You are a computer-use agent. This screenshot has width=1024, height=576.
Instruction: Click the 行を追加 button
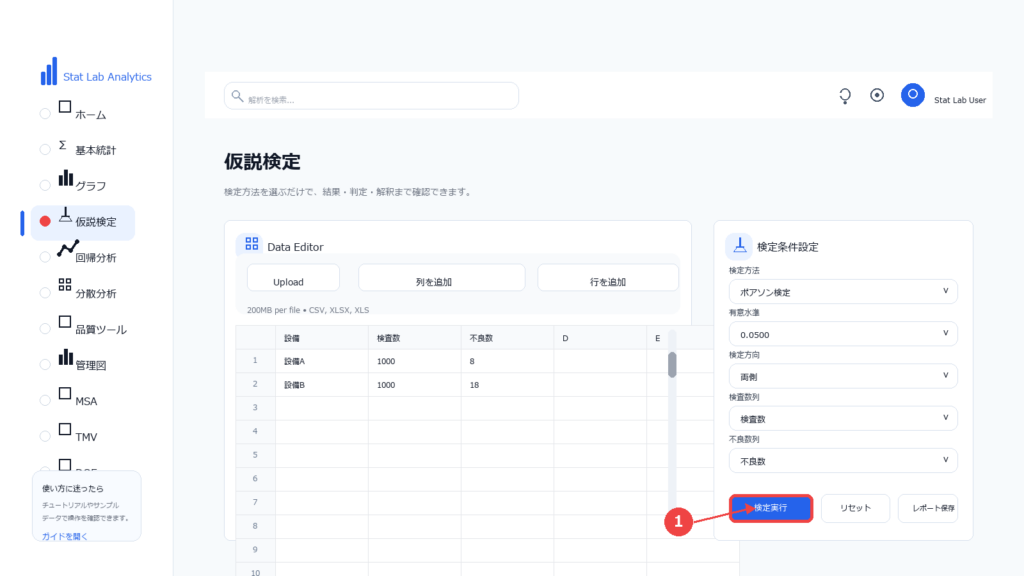pos(608,278)
